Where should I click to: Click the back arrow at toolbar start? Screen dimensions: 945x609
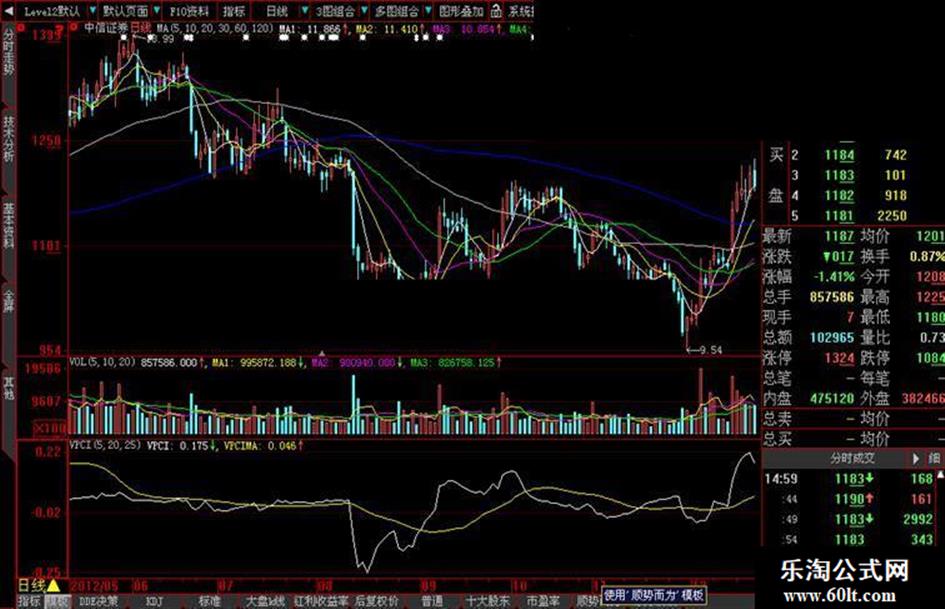[x=8, y=11]
